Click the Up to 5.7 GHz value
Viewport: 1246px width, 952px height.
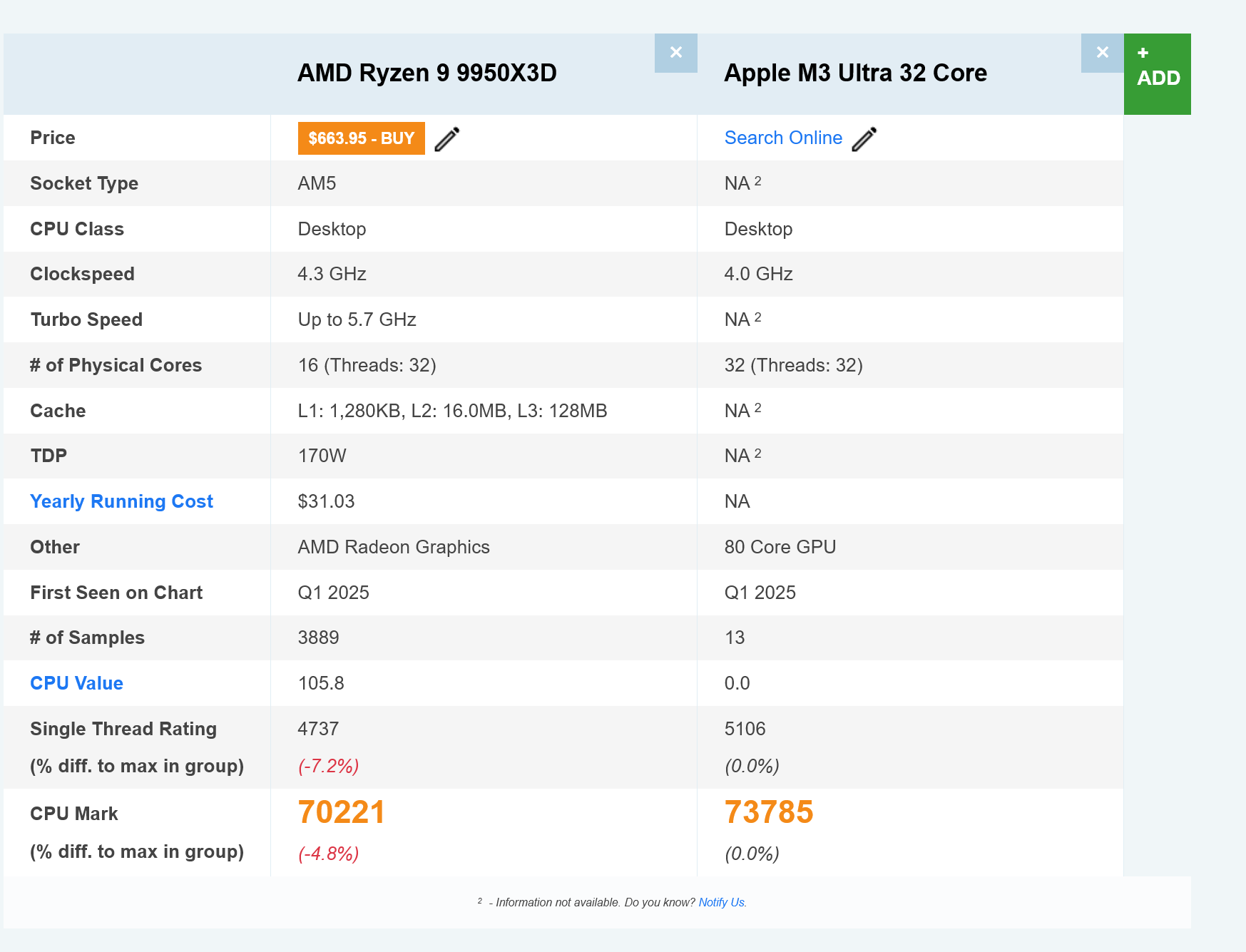pos(357,319)
